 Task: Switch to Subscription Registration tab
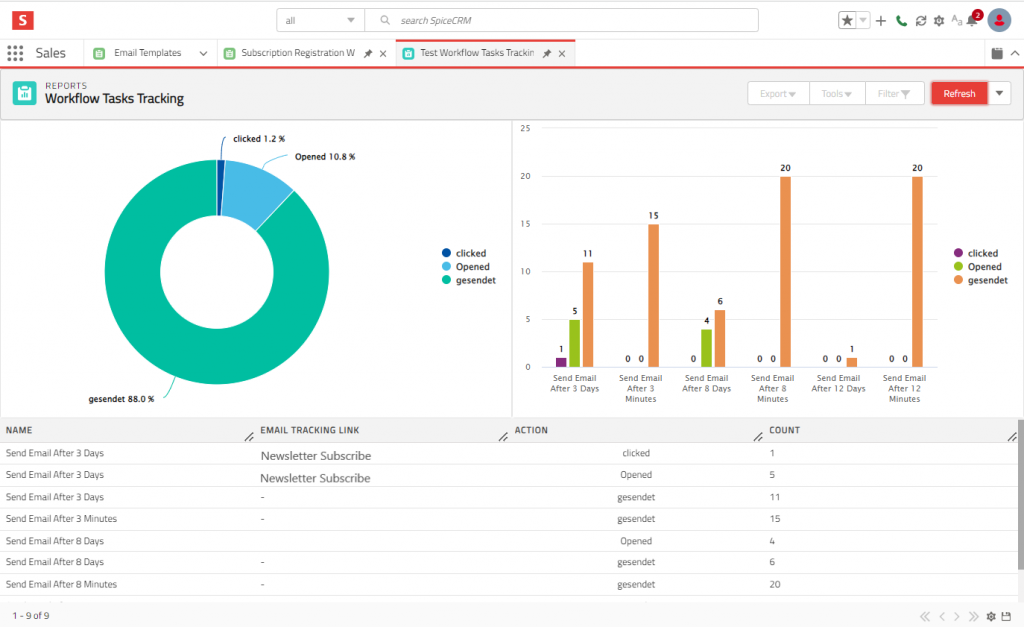[297, 53]
